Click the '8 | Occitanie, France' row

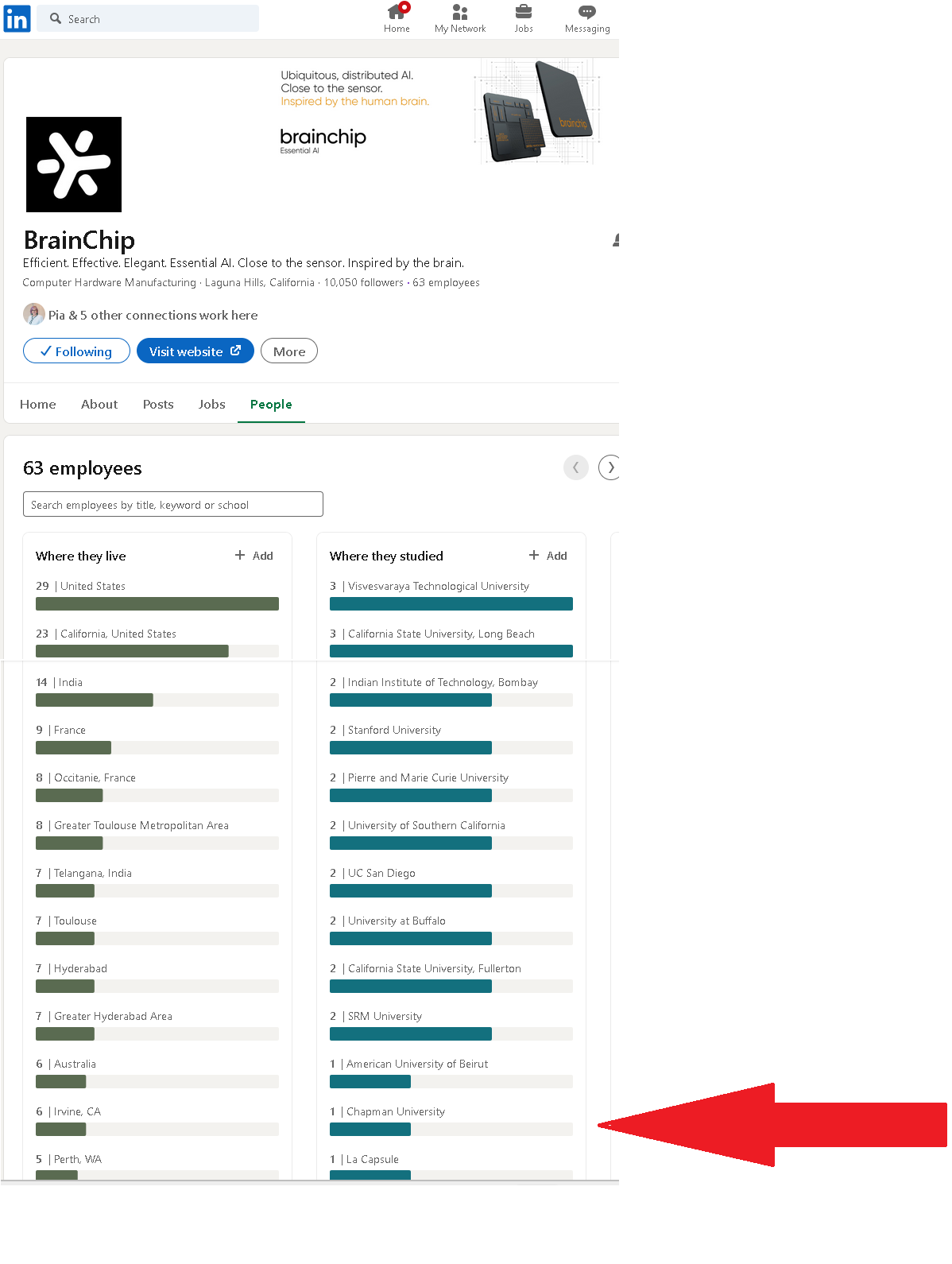[157, 787]
